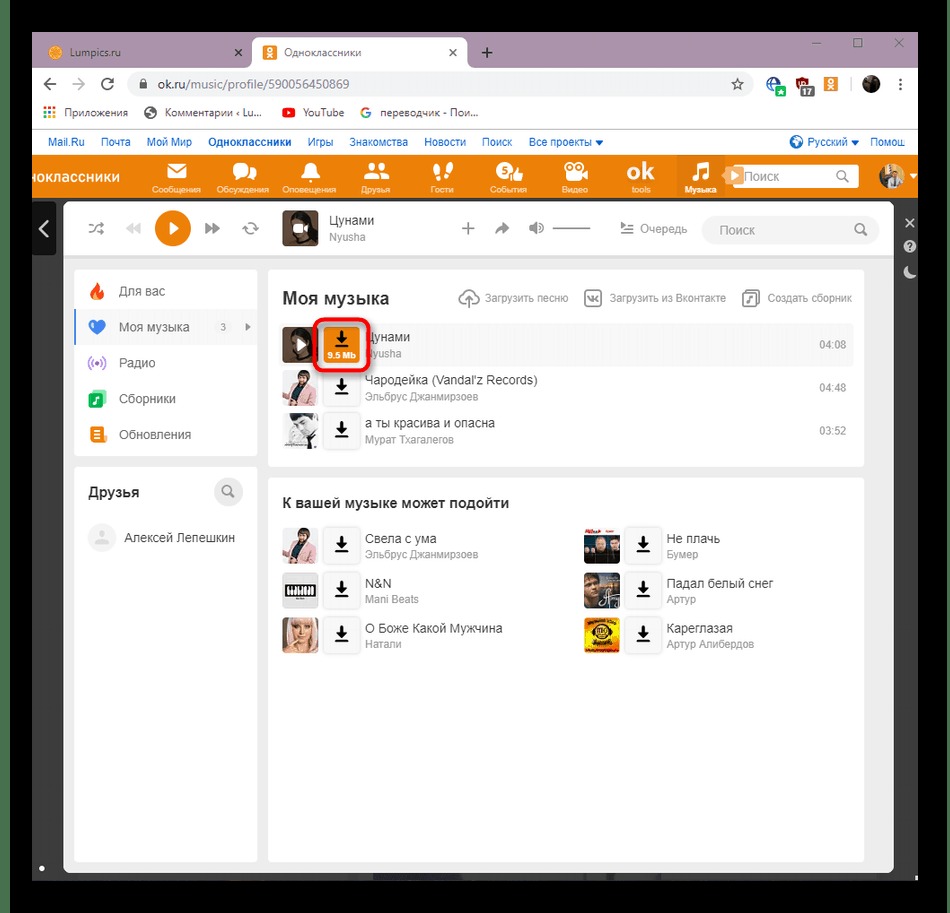
Task: Toggle dark mode with the moon icon
Action: pyautogui.click(x=909, y=272)
